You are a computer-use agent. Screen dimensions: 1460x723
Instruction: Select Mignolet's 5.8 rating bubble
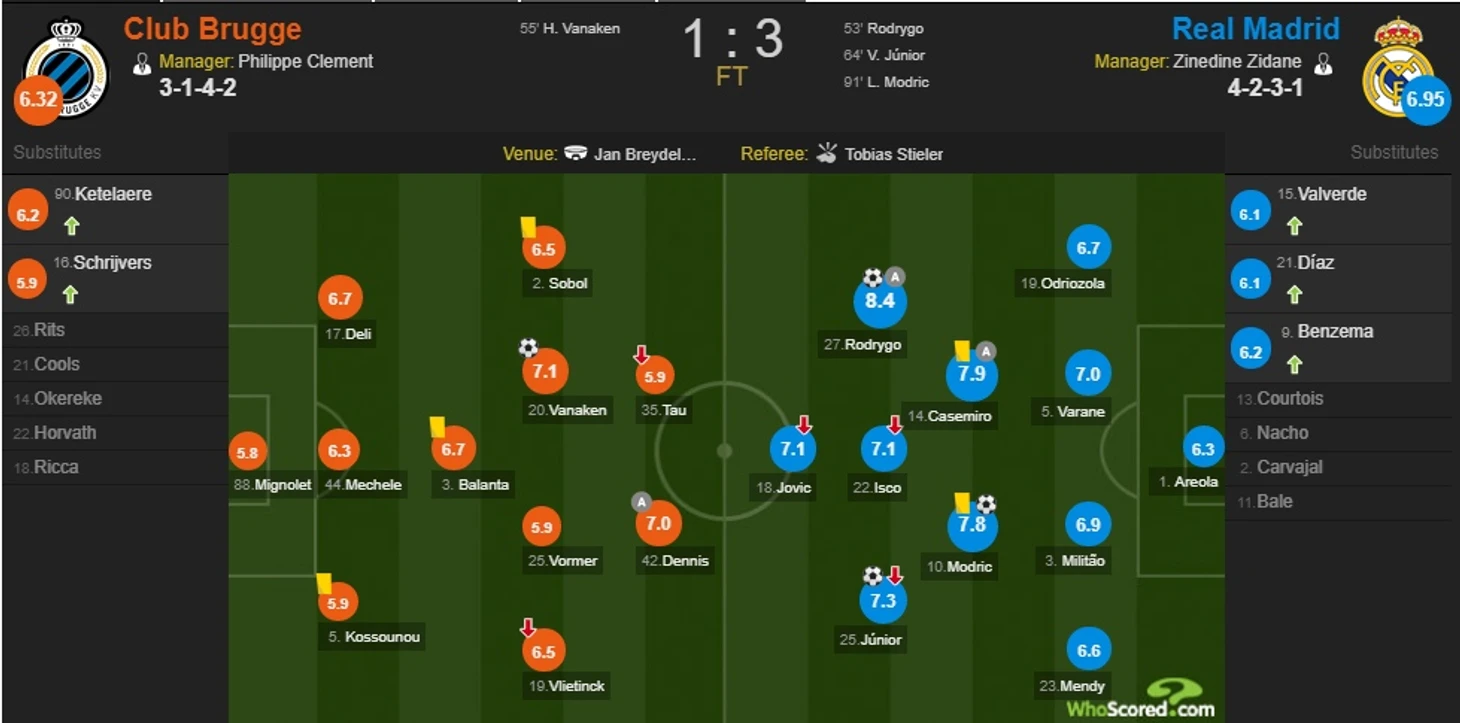pos(247,452)
